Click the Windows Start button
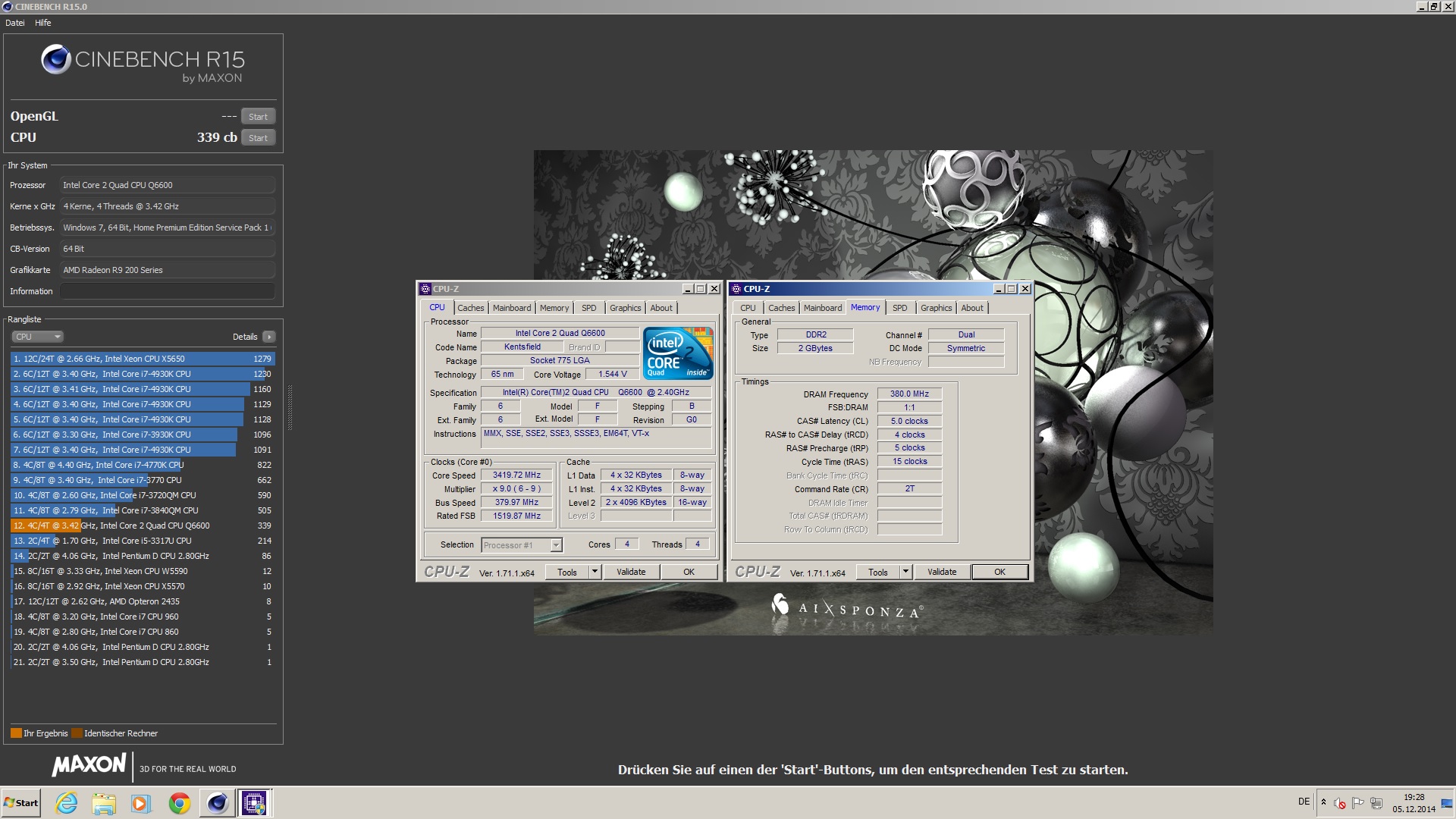The image size is (1456, 819). pyautogui.click(x=21, y=803)
